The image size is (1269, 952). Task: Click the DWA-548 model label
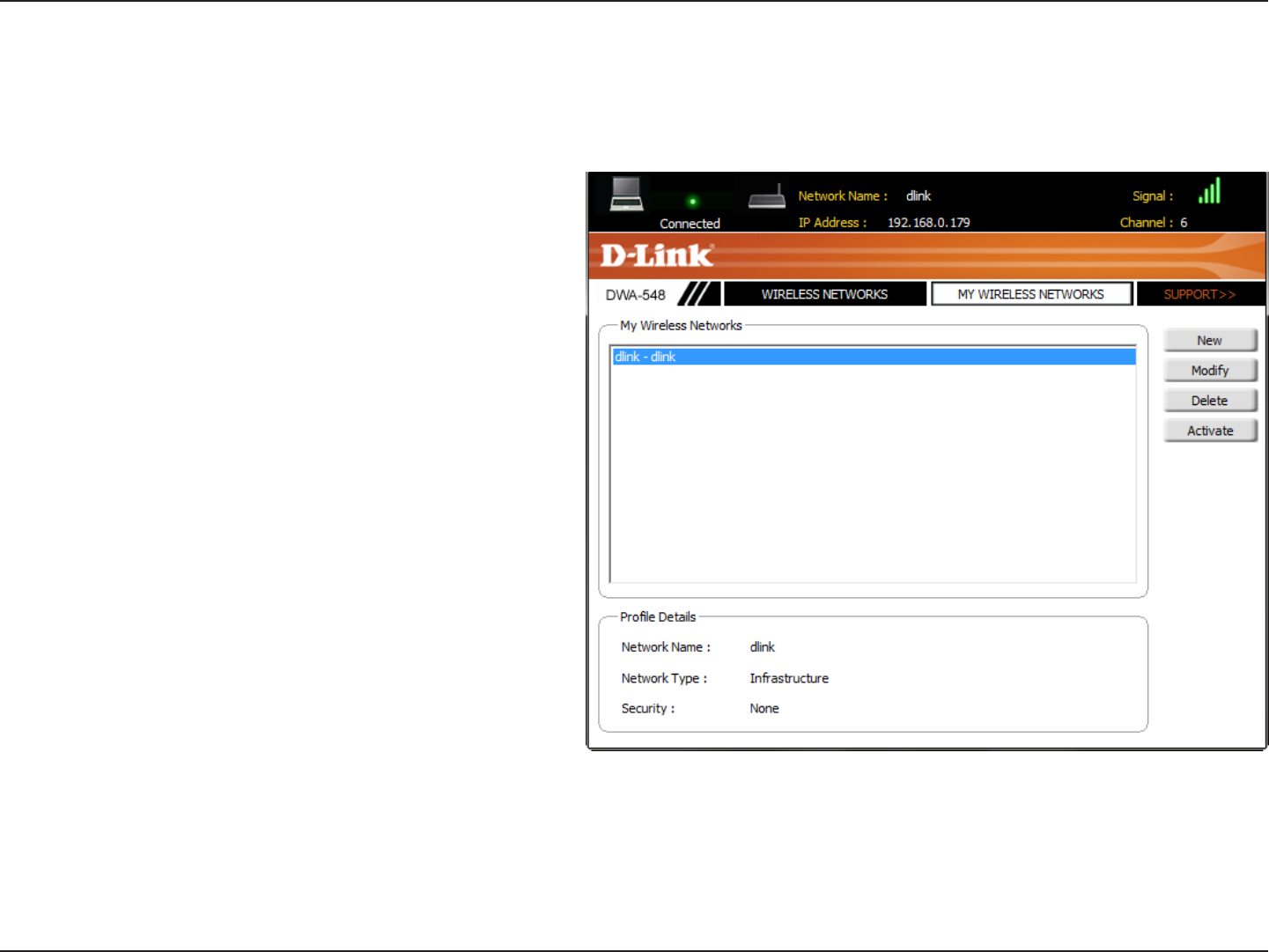click(635, 295)
